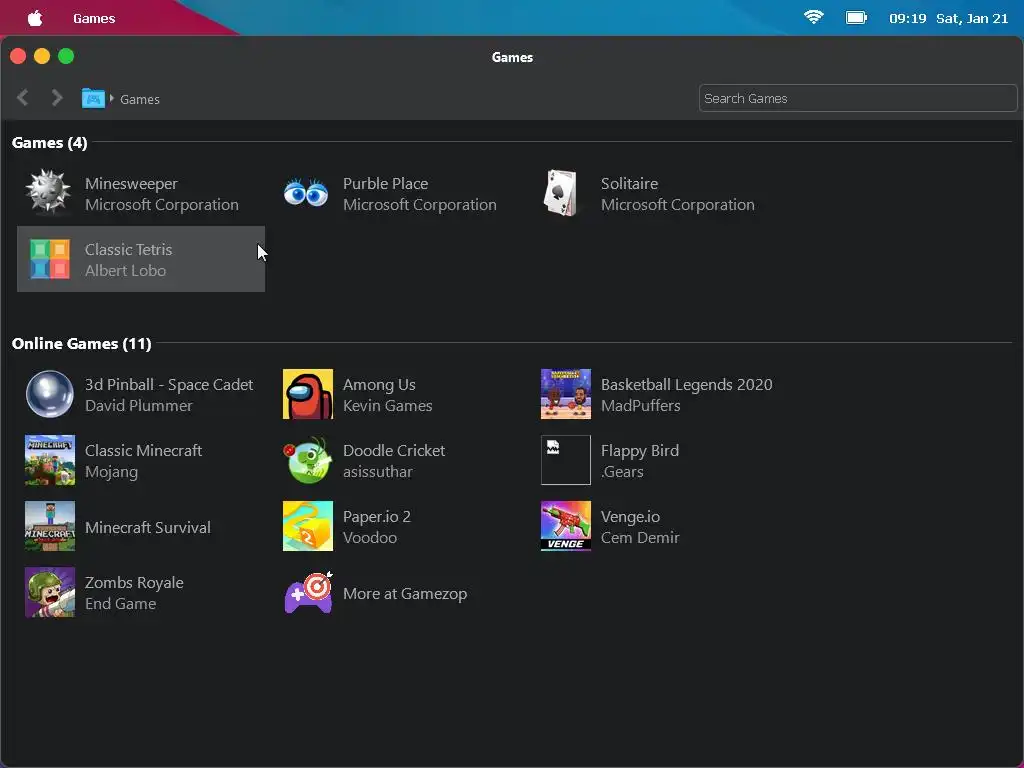
Task: Click the Classic Minecraft label
Action: click(144, 451)
